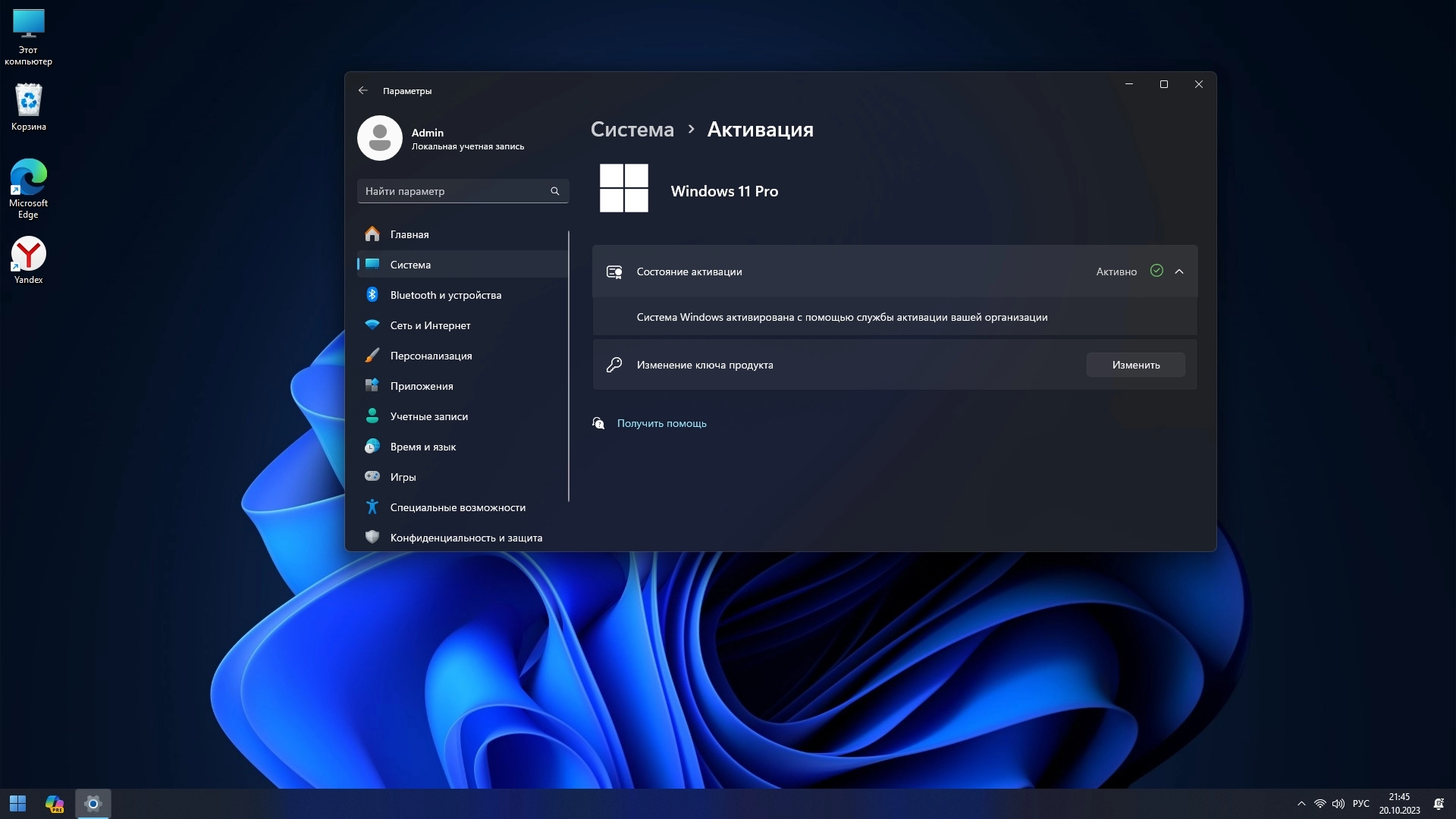Image resolution: width=1456 pixels, height=819 pixels.
Task: Select Сеть и Интернет in sidebar
Action: coord(430,325)
